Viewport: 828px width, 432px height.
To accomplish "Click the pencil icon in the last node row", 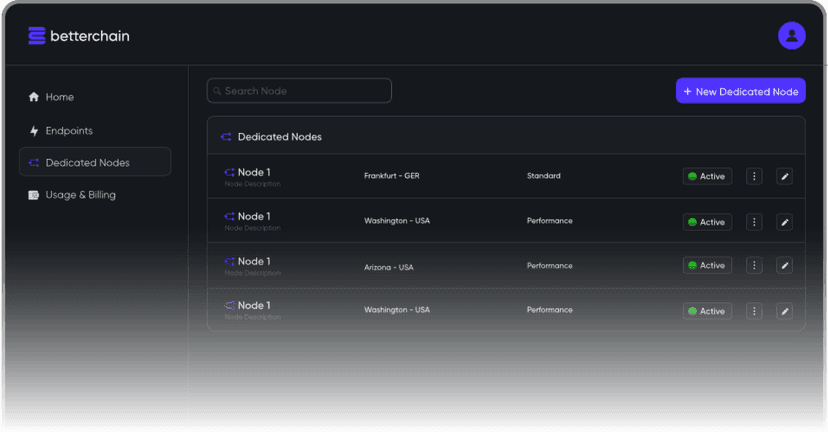I will click(x=785, y=311).
